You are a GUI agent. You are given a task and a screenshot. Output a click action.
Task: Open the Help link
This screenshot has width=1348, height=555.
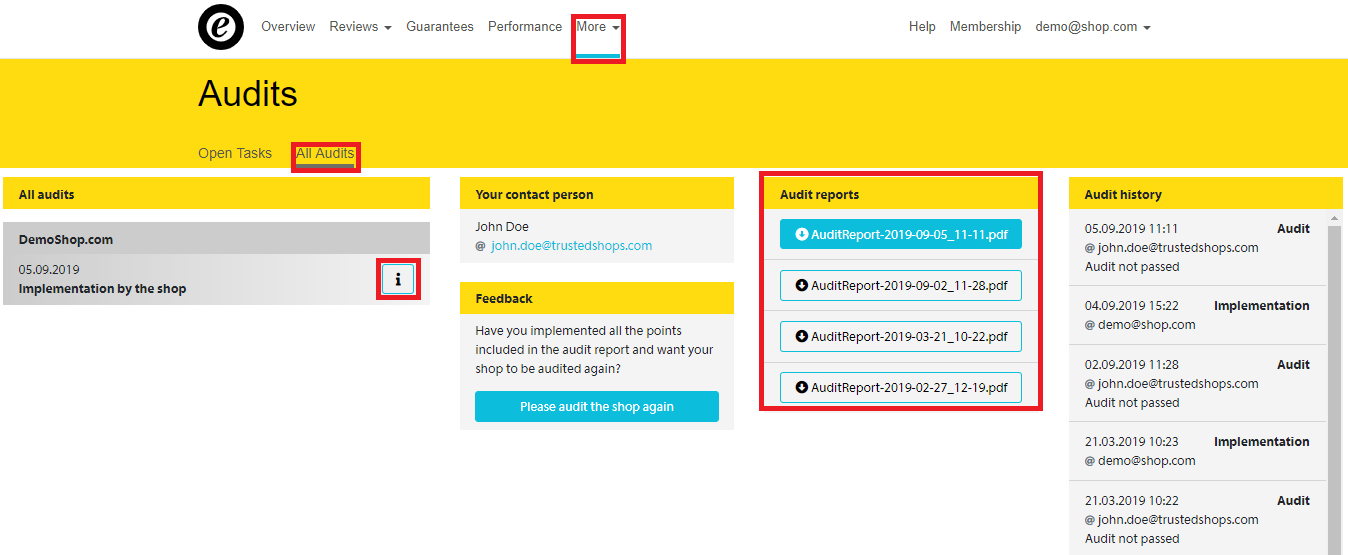[922, 27]
